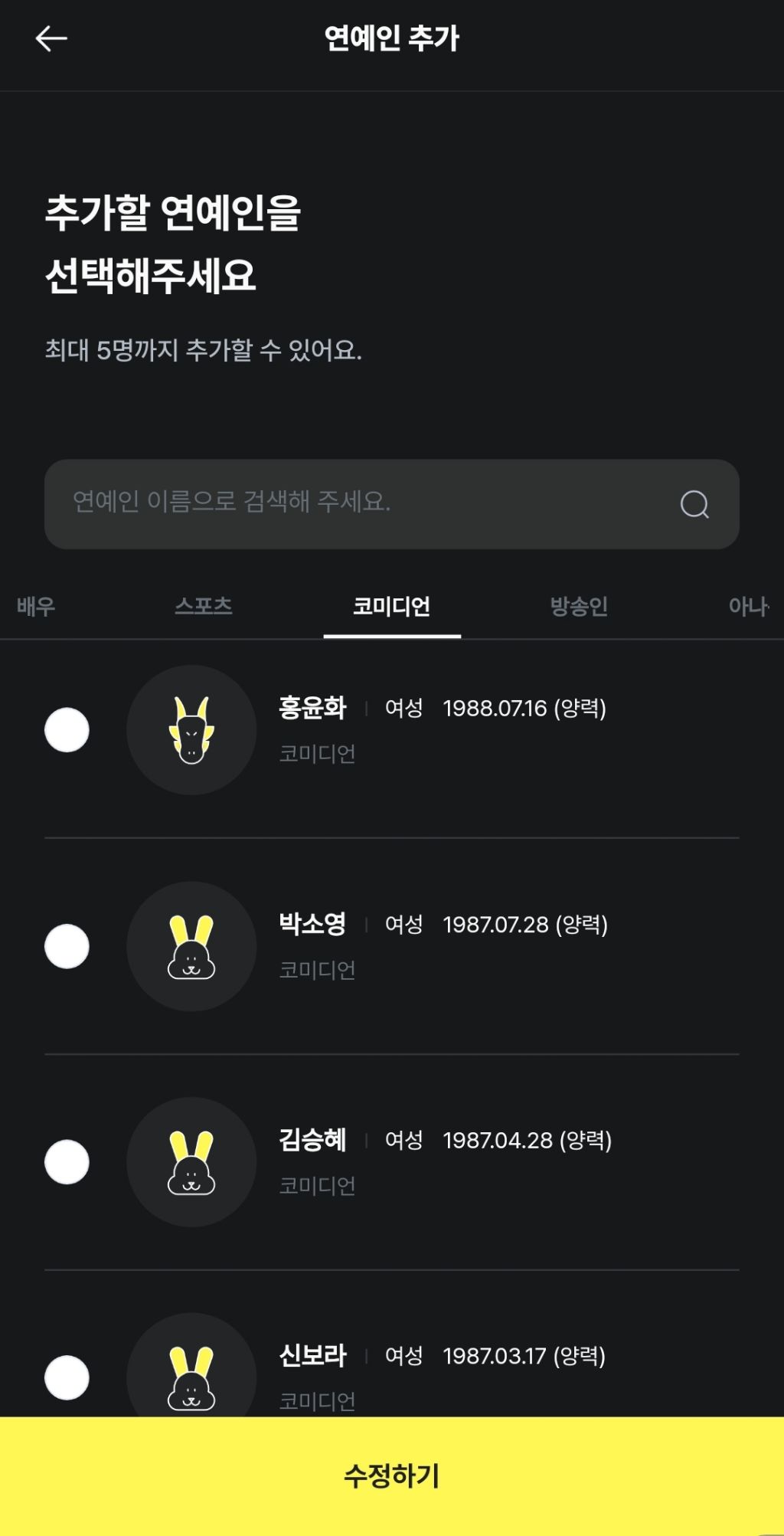Switch to the 방송인 tab
The image size is (784, 1536).
pos(579,607)
